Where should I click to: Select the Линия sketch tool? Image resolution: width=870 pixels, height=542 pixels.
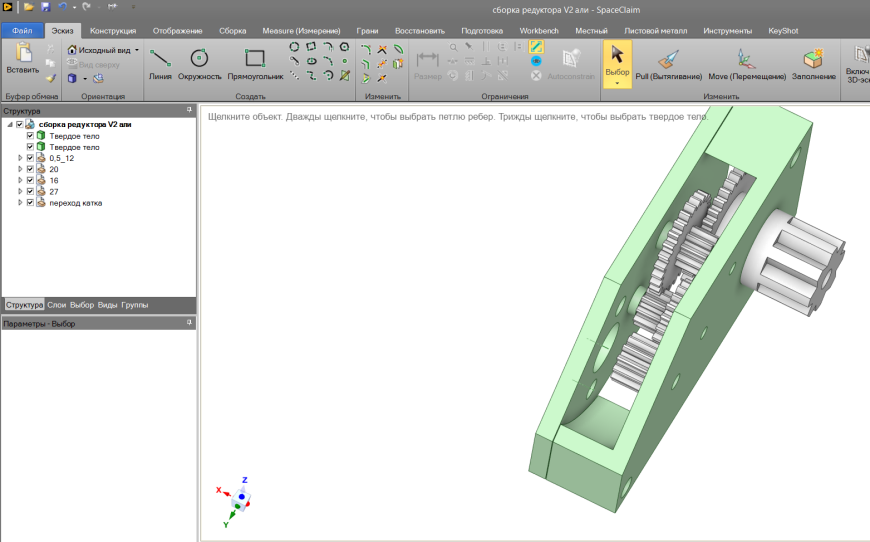point(160,63)
